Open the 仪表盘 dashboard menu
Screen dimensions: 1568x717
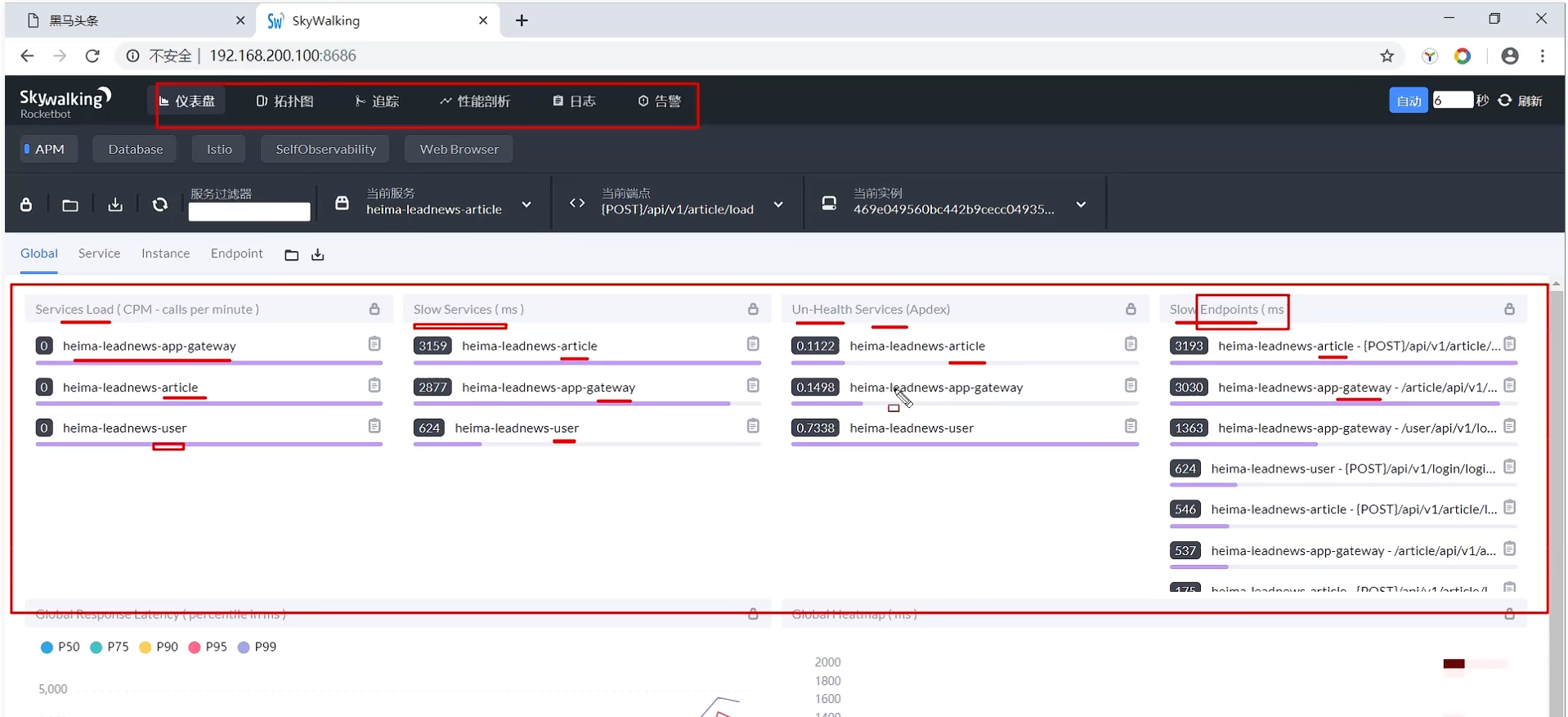point(187,101)
